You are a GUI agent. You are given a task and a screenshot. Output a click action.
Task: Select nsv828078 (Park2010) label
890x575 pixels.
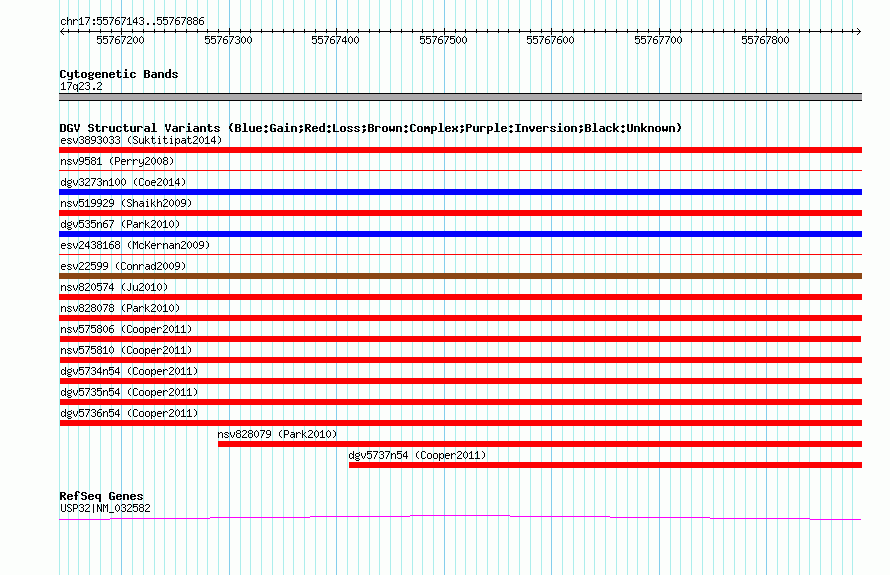click(120, 308)
